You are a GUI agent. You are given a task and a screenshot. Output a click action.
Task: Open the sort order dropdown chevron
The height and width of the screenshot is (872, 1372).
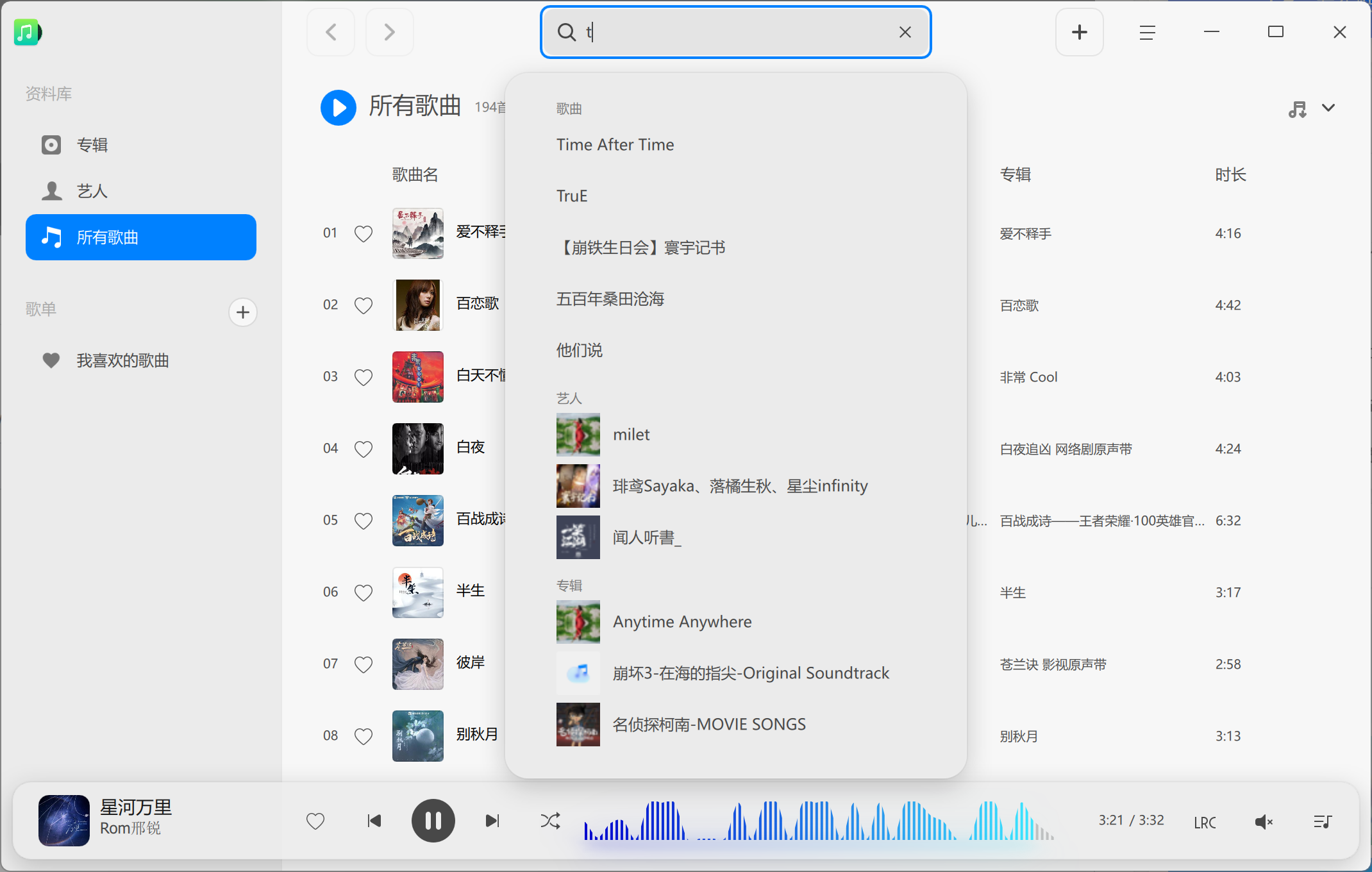point(1328,108)
